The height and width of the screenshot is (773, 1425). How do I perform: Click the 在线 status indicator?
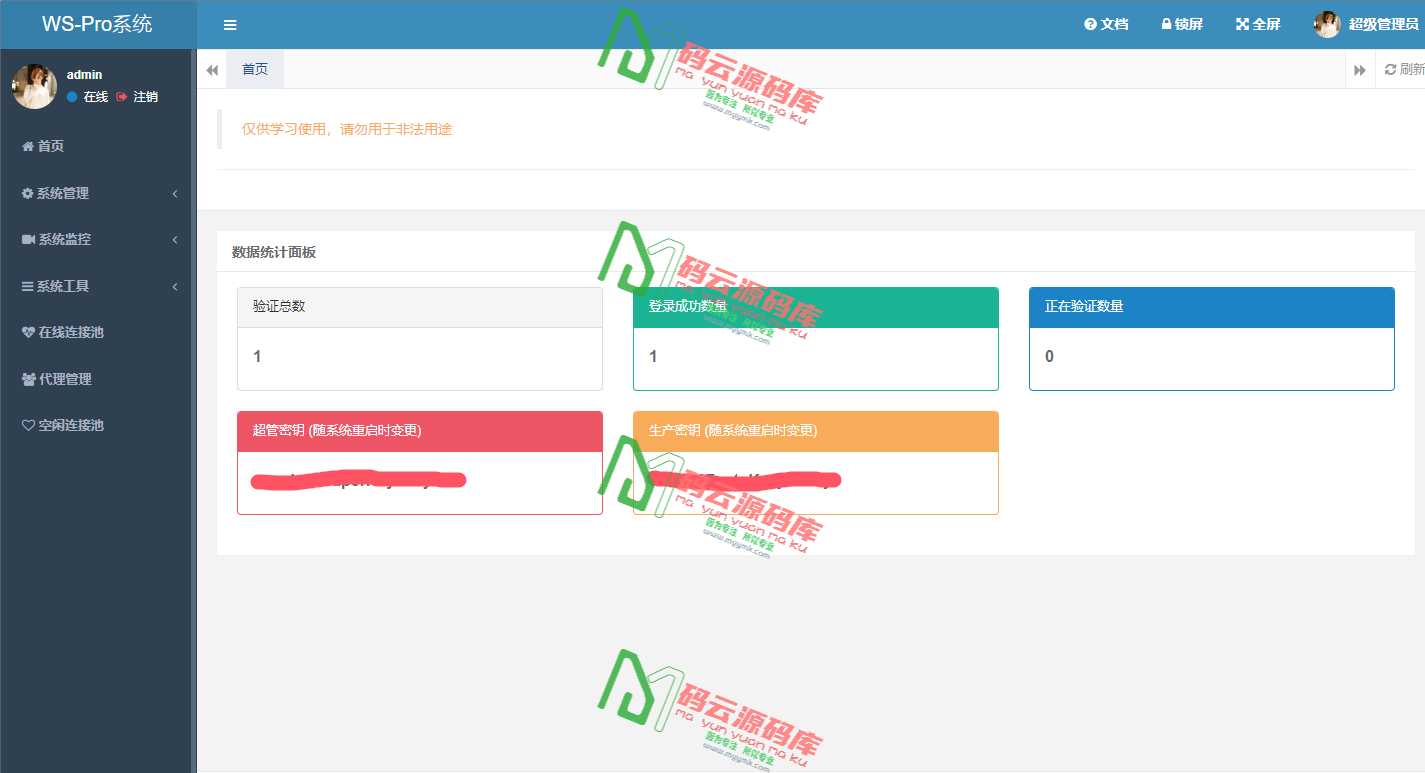[88, 97]
